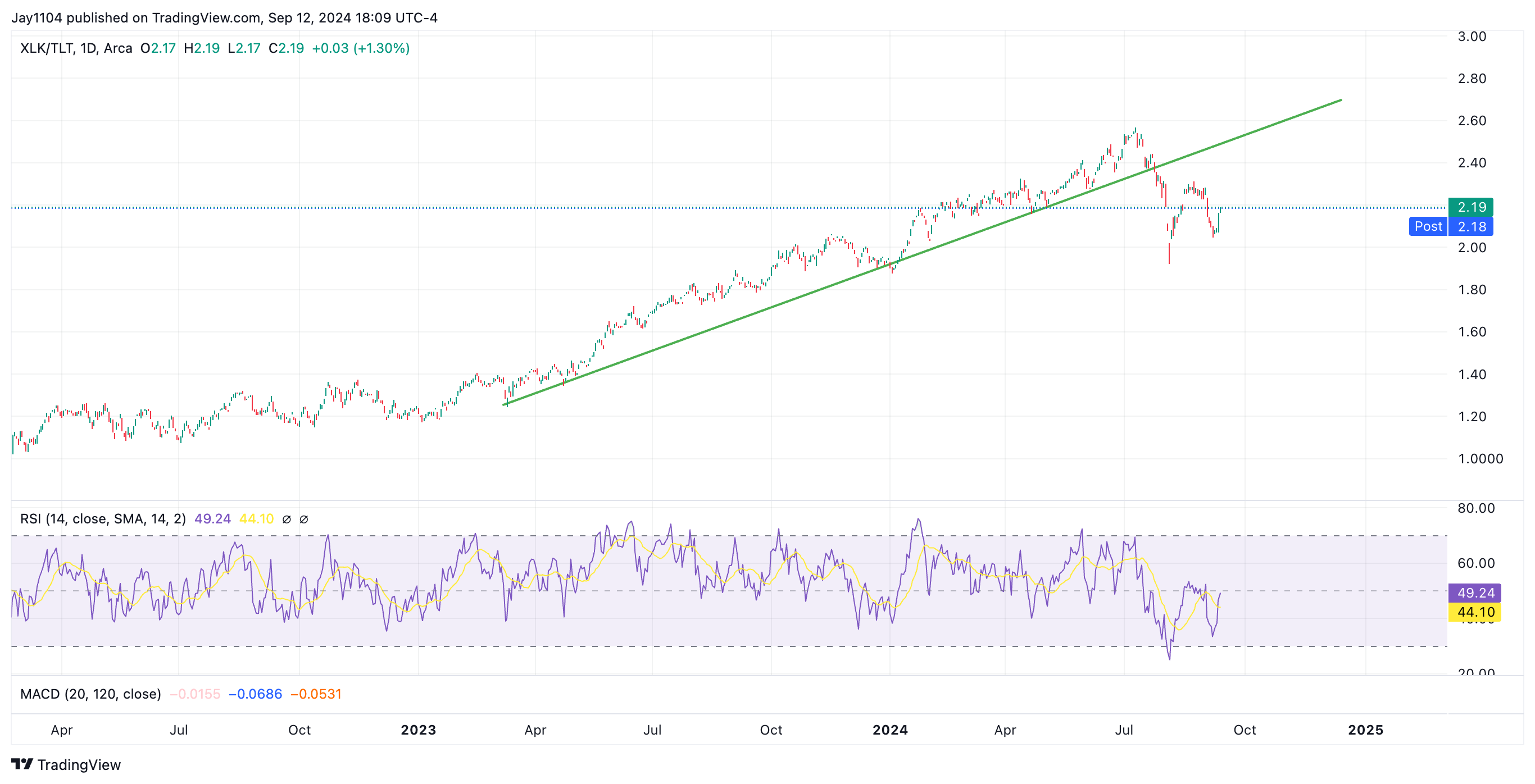Click the H2.19 high value

click(x=202, y=48)
